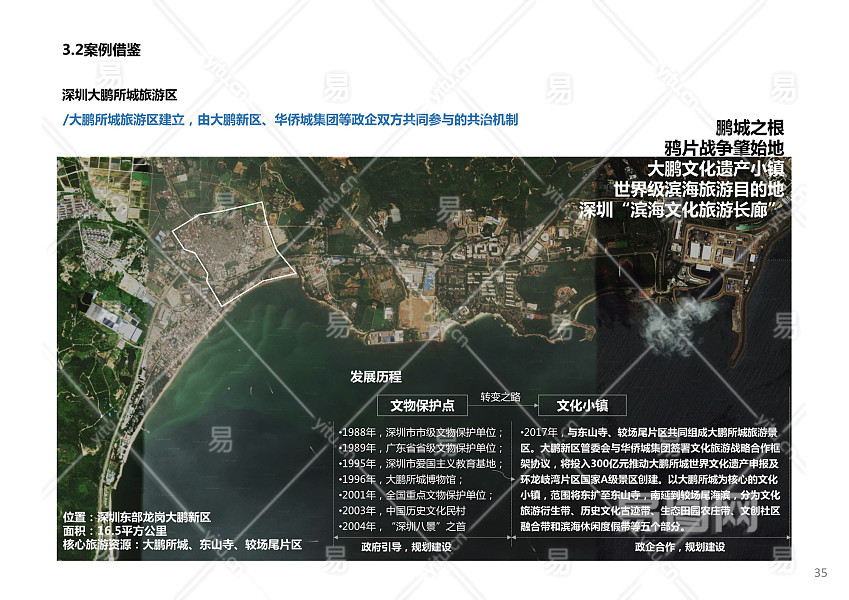Viewport: 849px width, 600px height.
Task: Select the 1995年 爱国主义教育基地 entry
Action: tap(421, 464)
